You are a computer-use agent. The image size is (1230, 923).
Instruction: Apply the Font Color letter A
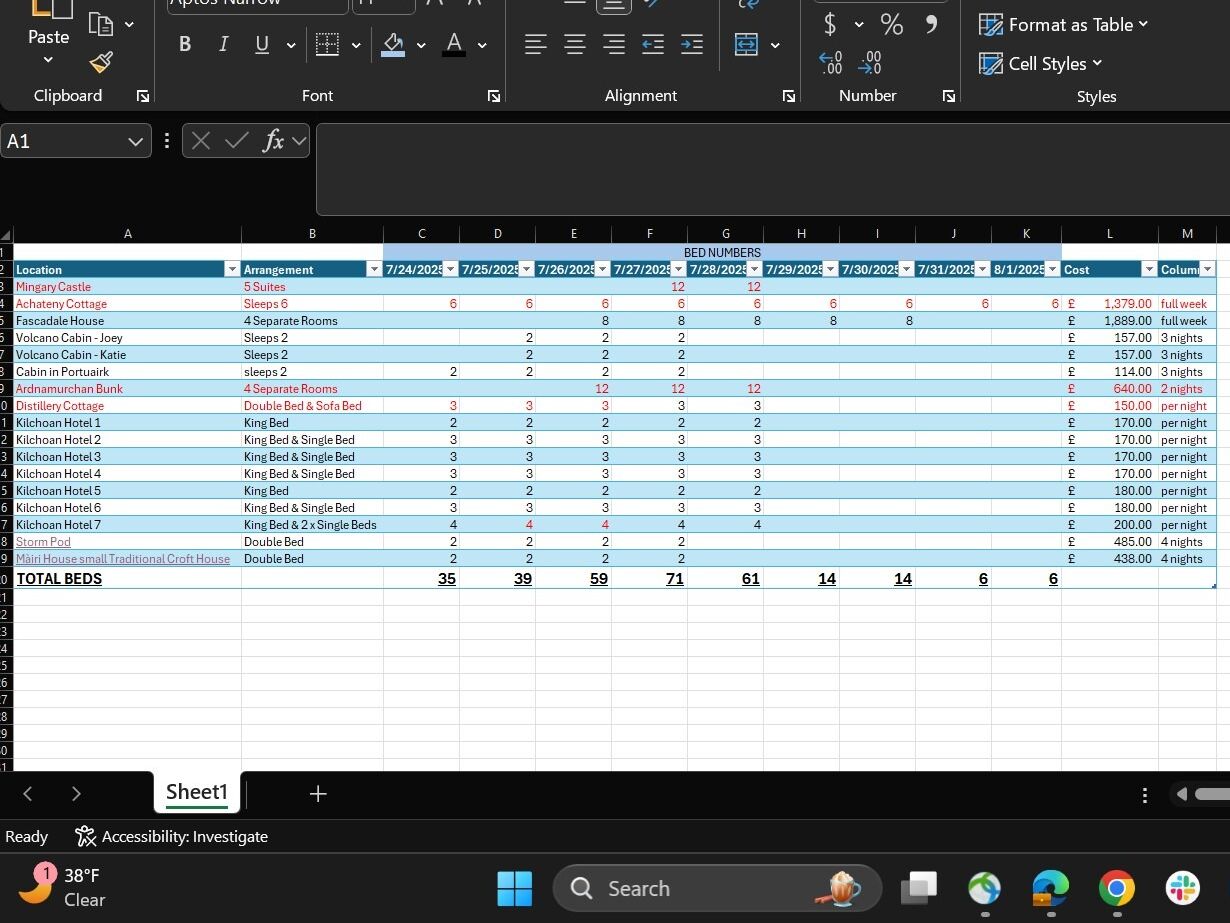pyautogui.click(x=454, y=44)
